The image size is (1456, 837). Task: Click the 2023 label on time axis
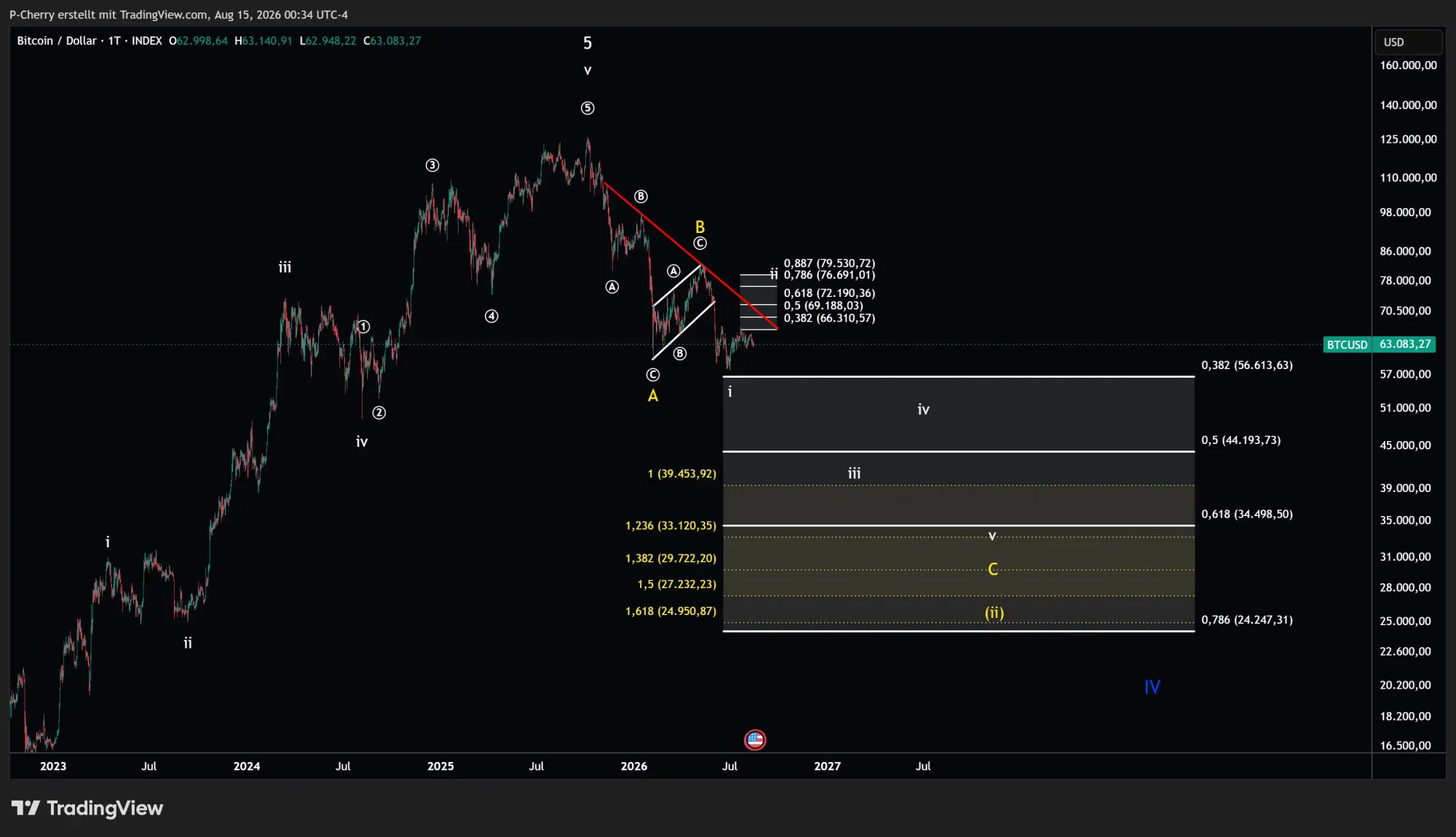pos(53,766)
